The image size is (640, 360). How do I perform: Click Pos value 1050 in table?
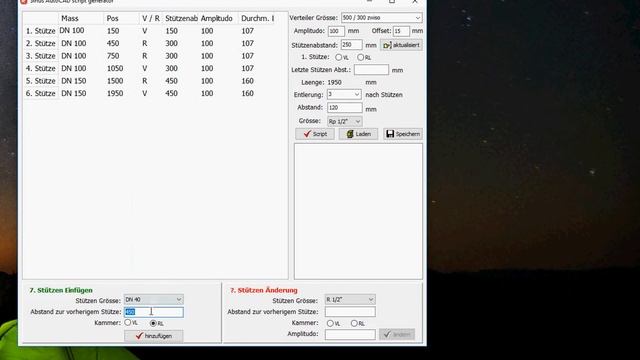tap(115, 69)
